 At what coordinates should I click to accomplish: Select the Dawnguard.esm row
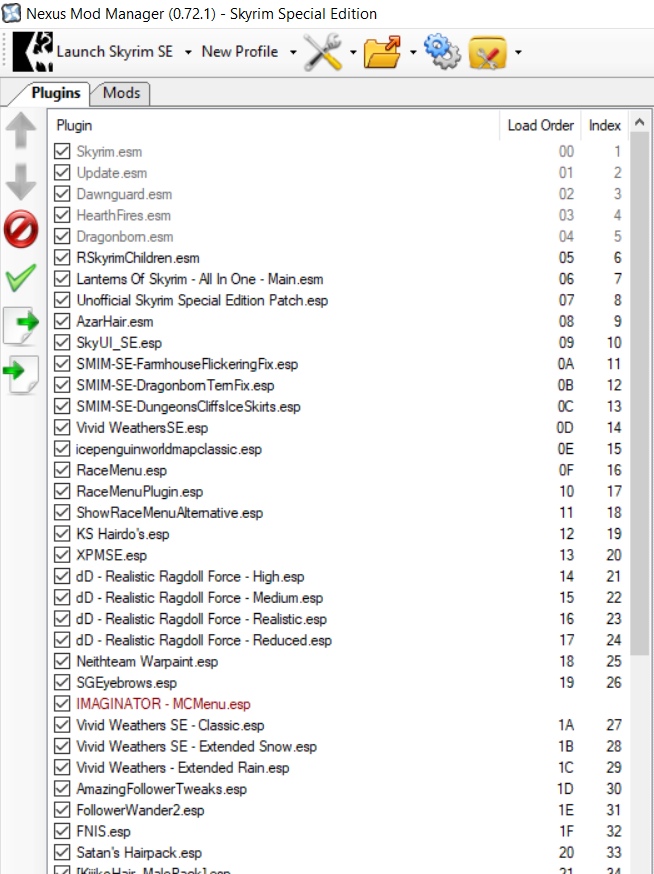pos(338,194)
